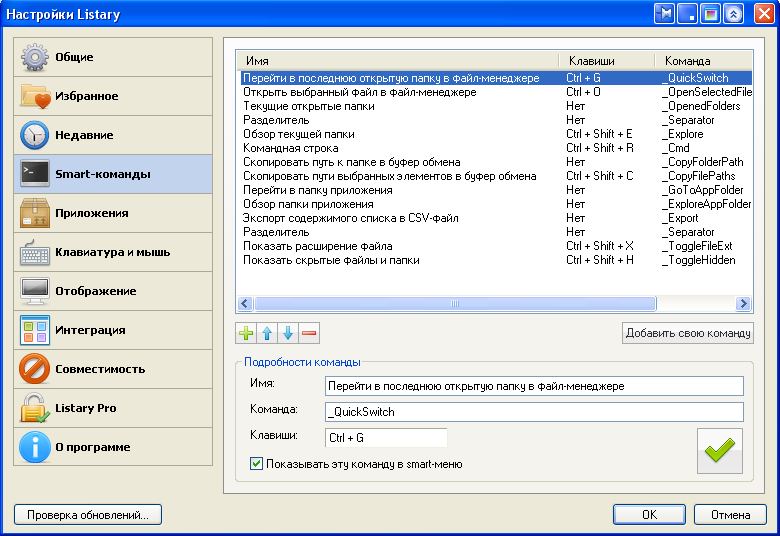Select row Скопировать пути выбранных элементов
Image resolution: width=780 pixels, height=536 pixels.
(x=496, y=176)
